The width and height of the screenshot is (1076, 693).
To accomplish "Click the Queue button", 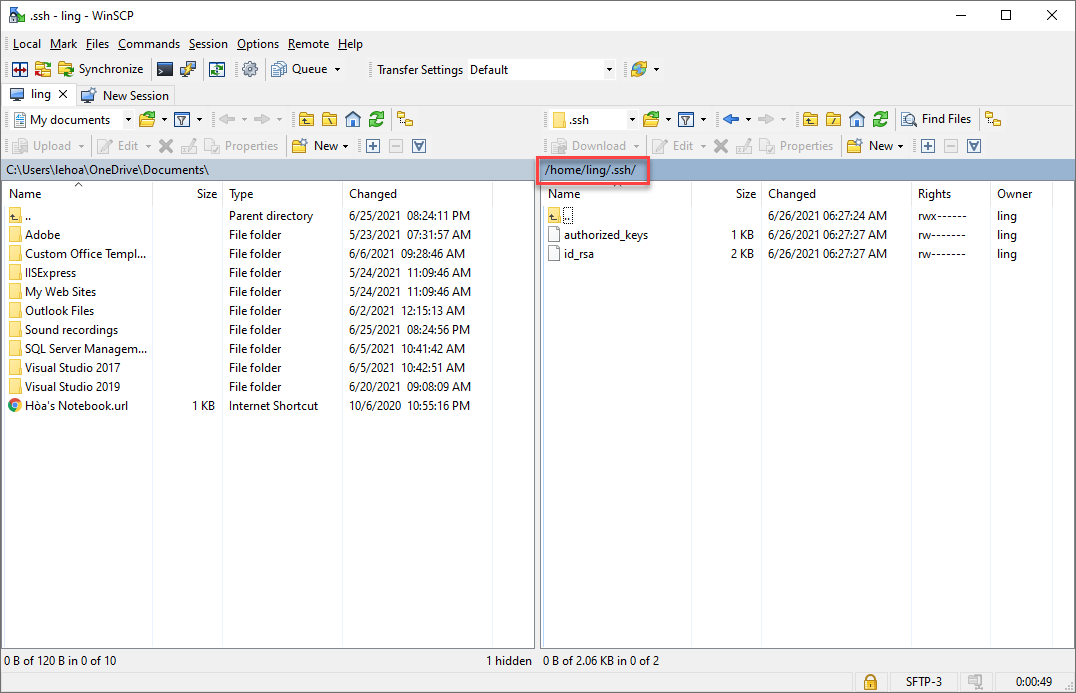I will pyautogui.click(x=299, y=69).
